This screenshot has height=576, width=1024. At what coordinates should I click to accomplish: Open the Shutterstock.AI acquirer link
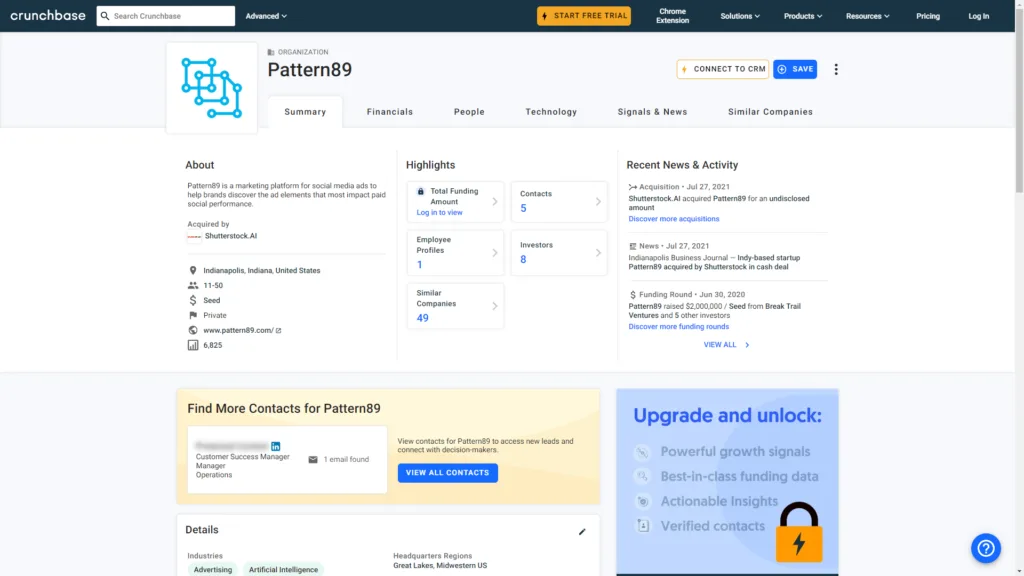click(x=231, y=236)
